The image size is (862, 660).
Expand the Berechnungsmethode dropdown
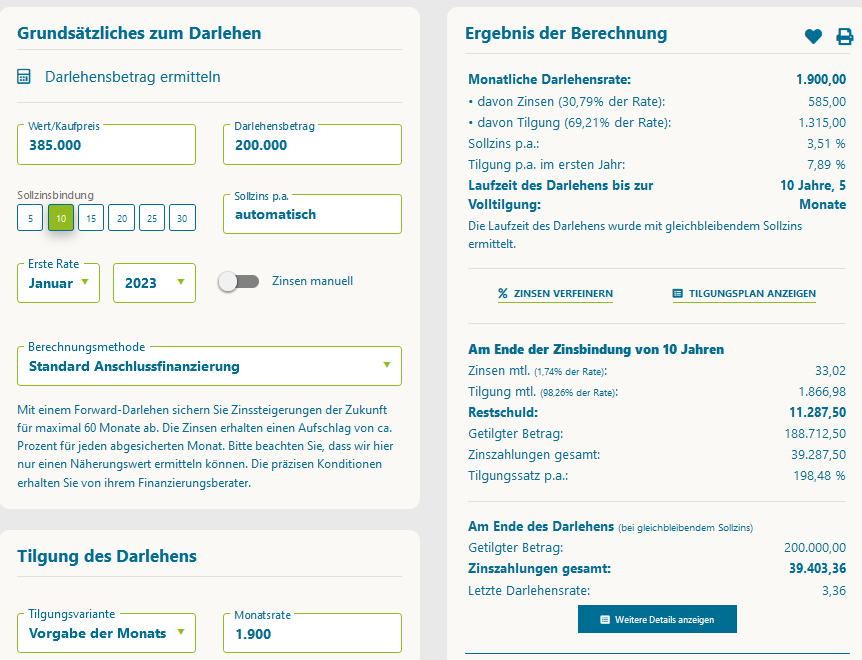click(x=209, y=366)
